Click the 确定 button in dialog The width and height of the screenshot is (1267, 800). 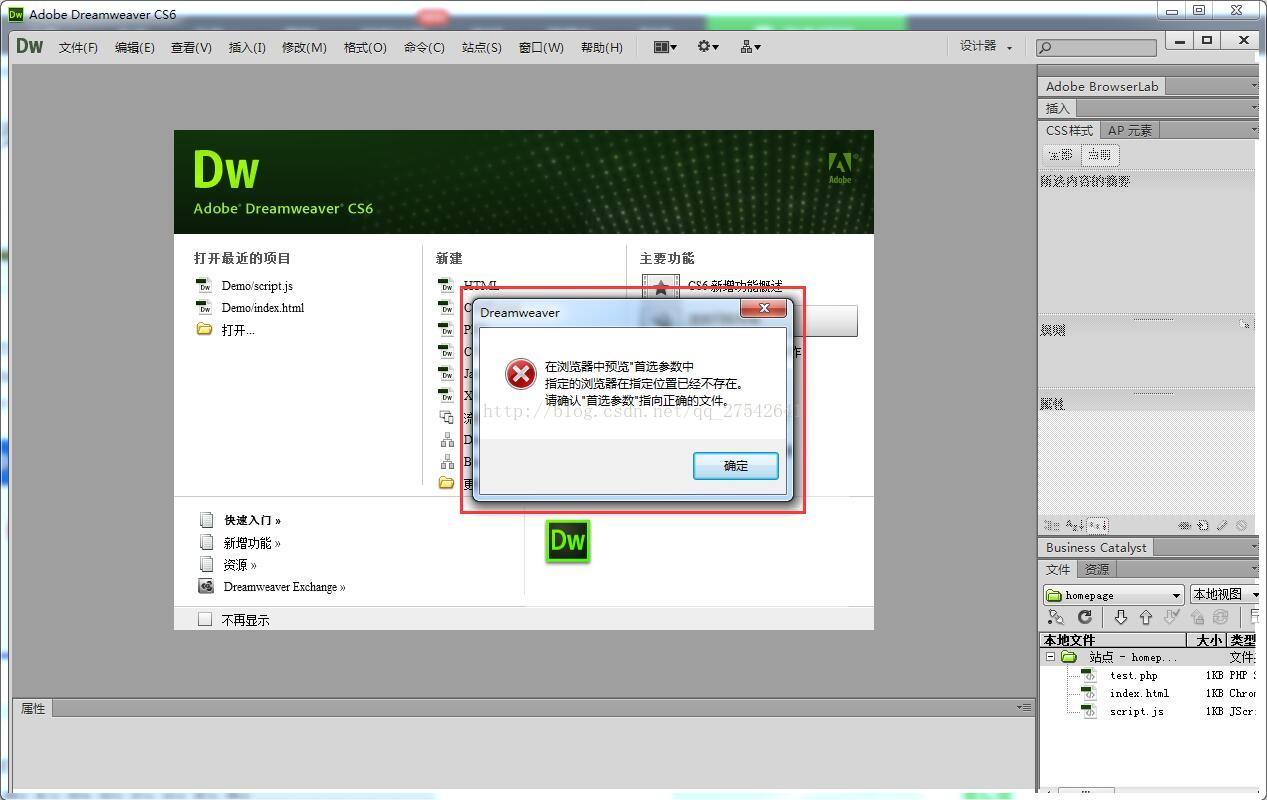click(x=735, y=465)
